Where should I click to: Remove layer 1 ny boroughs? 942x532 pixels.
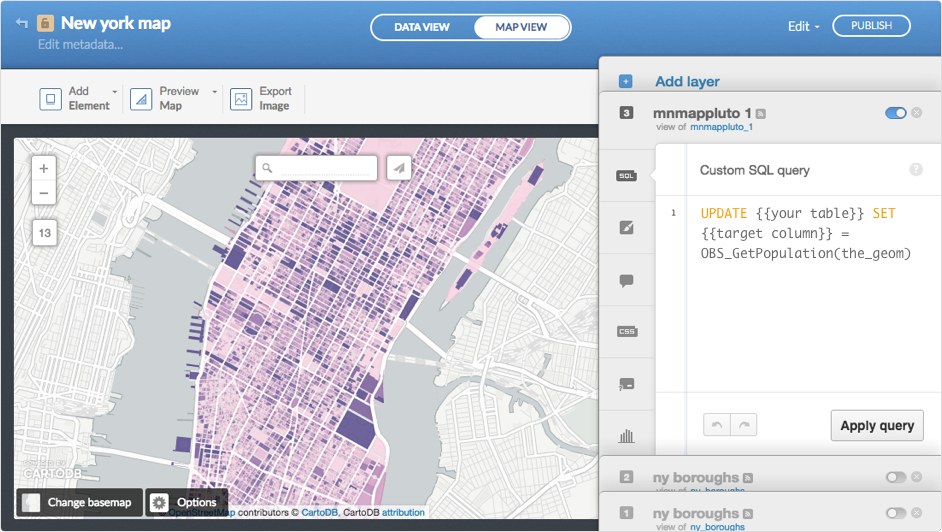coord(917,513)
